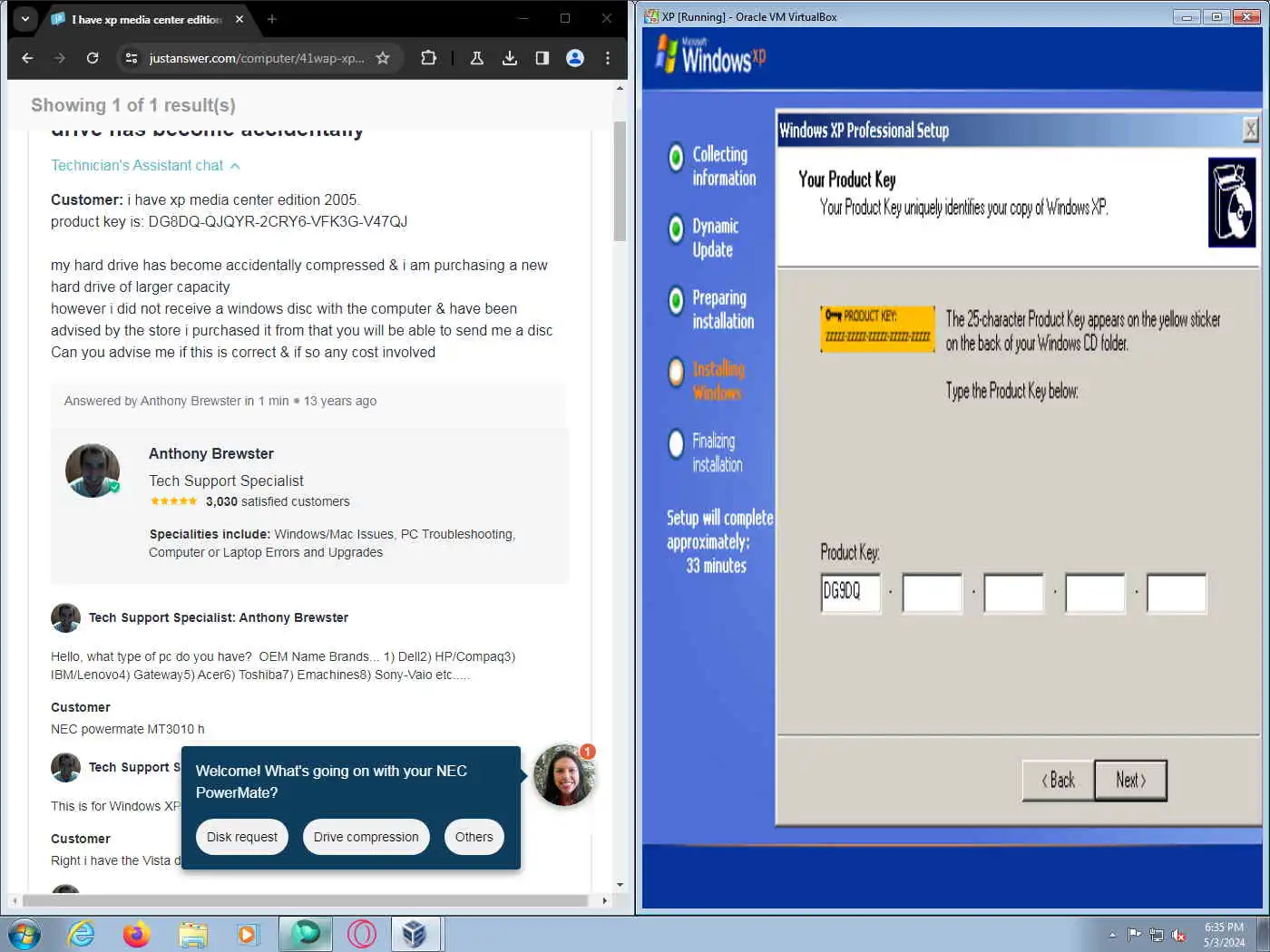Open Windows Media Player from the taskbar
This screenshot has width=1270, height=952.
pos(247,934)
